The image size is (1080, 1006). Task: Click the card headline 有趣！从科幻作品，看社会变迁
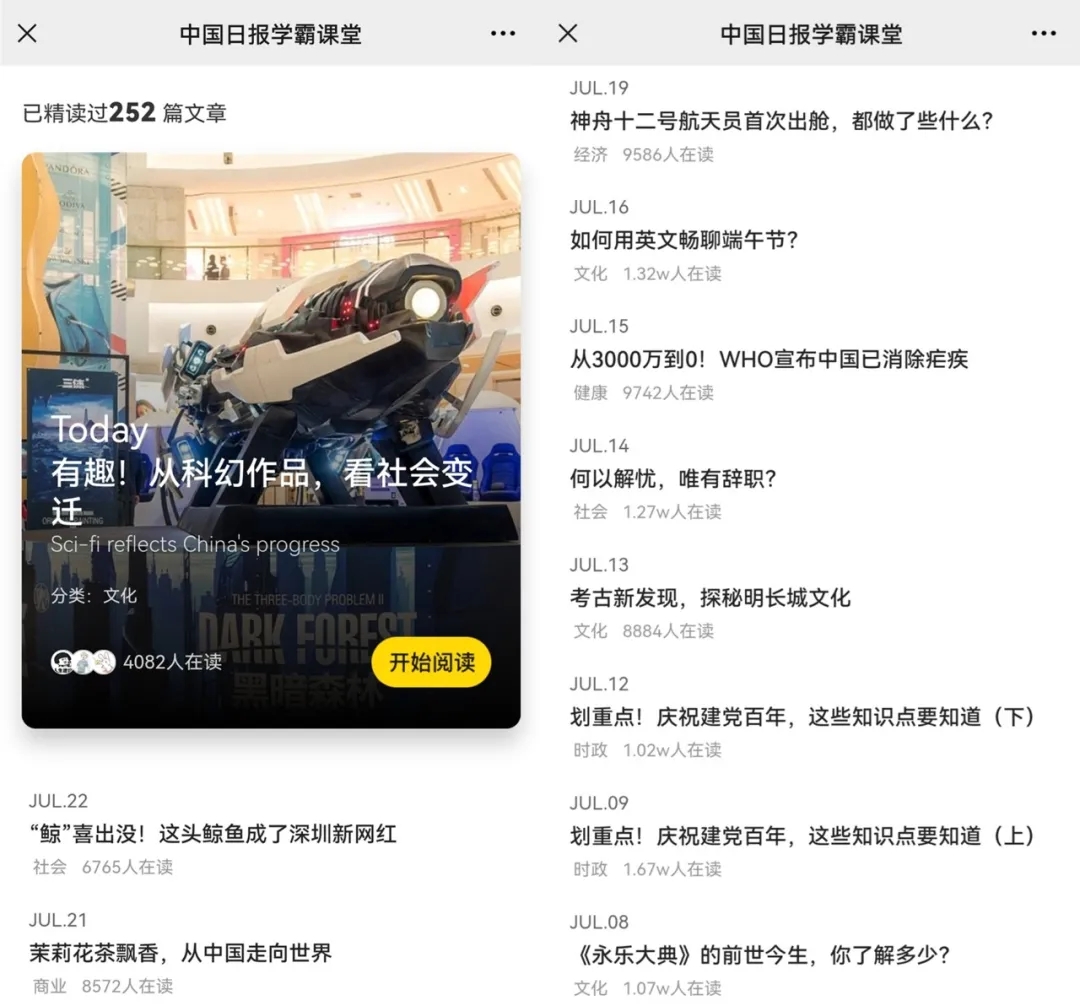[x=262, y=492]
